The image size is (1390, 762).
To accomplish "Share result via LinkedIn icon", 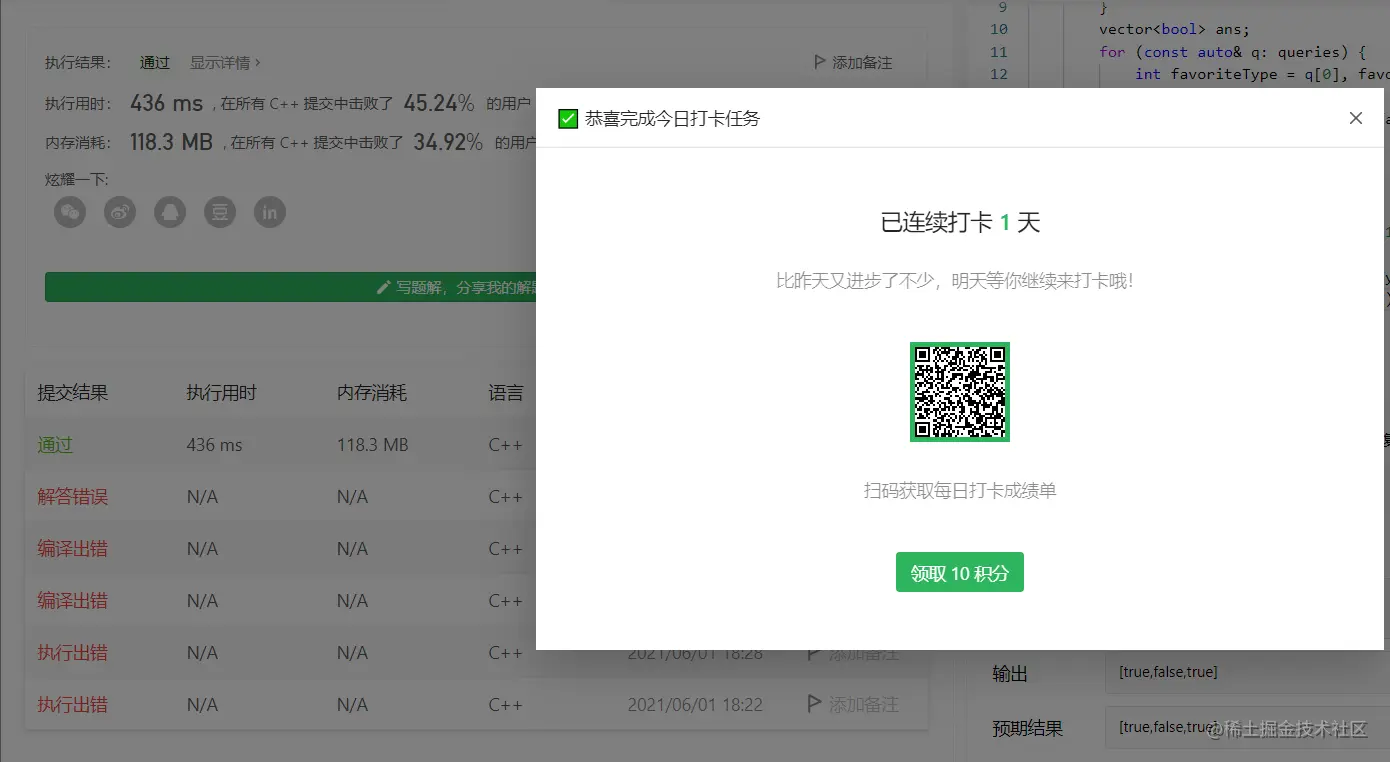I will (x=270, y=212).
